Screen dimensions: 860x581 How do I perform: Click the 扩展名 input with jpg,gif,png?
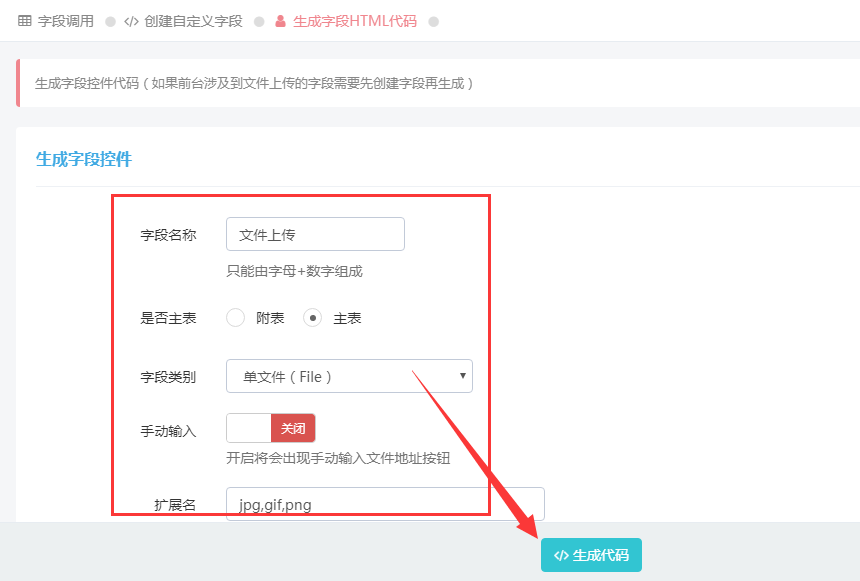385,504
